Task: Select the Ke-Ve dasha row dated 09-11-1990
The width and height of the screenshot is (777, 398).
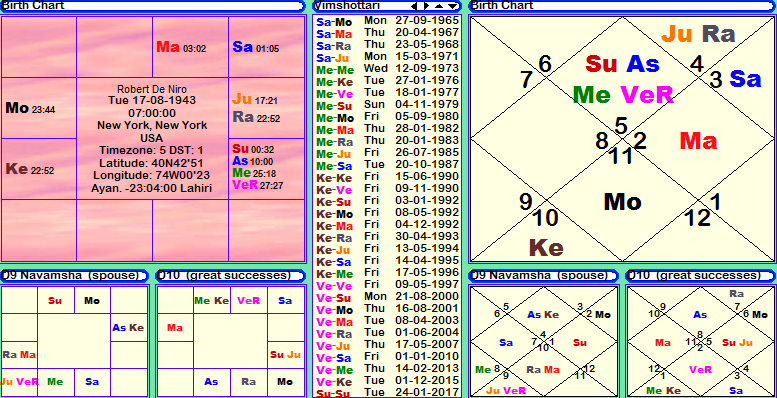Action: point(387,189)
